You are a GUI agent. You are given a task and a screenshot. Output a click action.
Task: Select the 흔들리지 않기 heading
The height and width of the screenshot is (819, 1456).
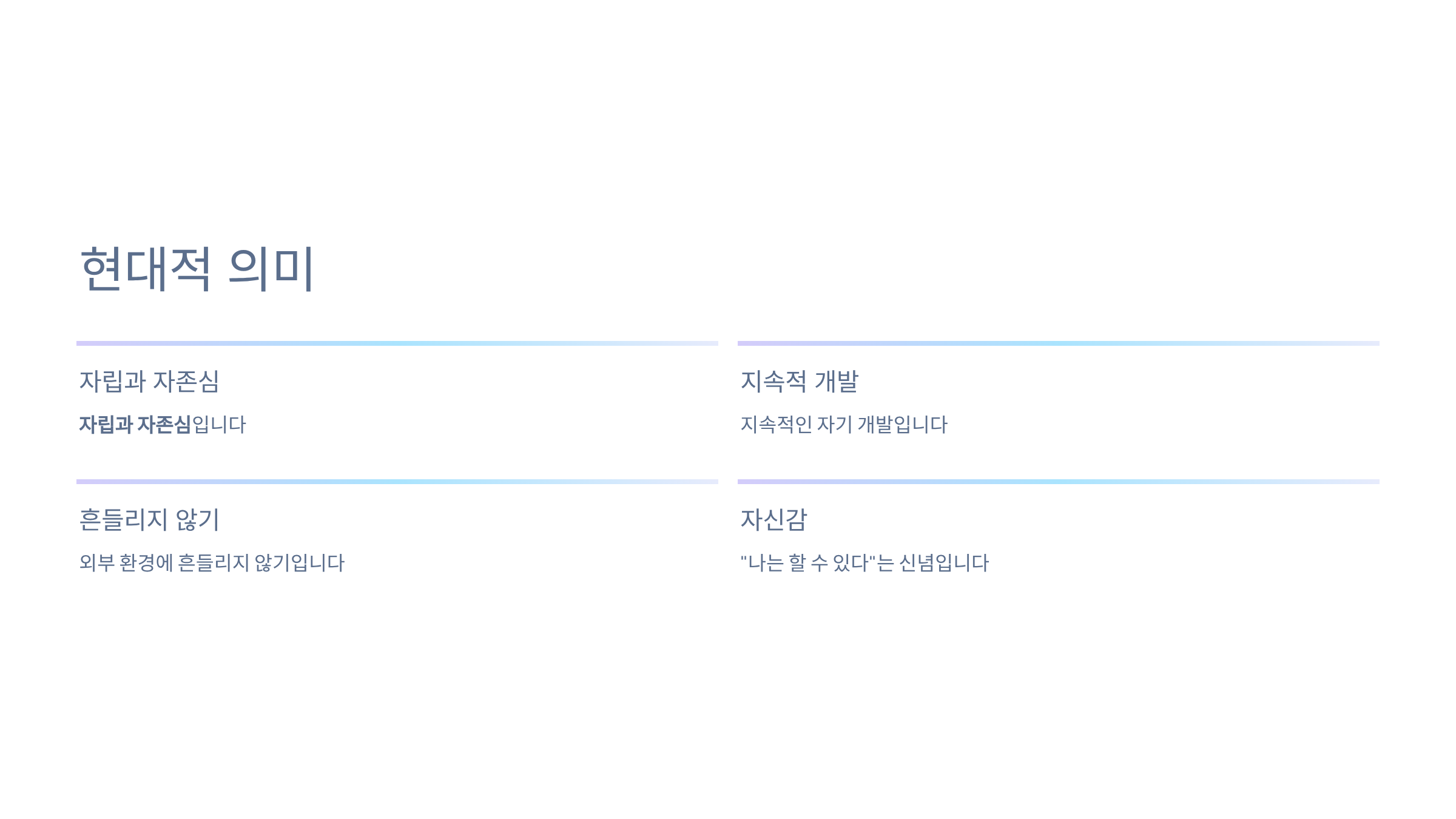[149, 520]
